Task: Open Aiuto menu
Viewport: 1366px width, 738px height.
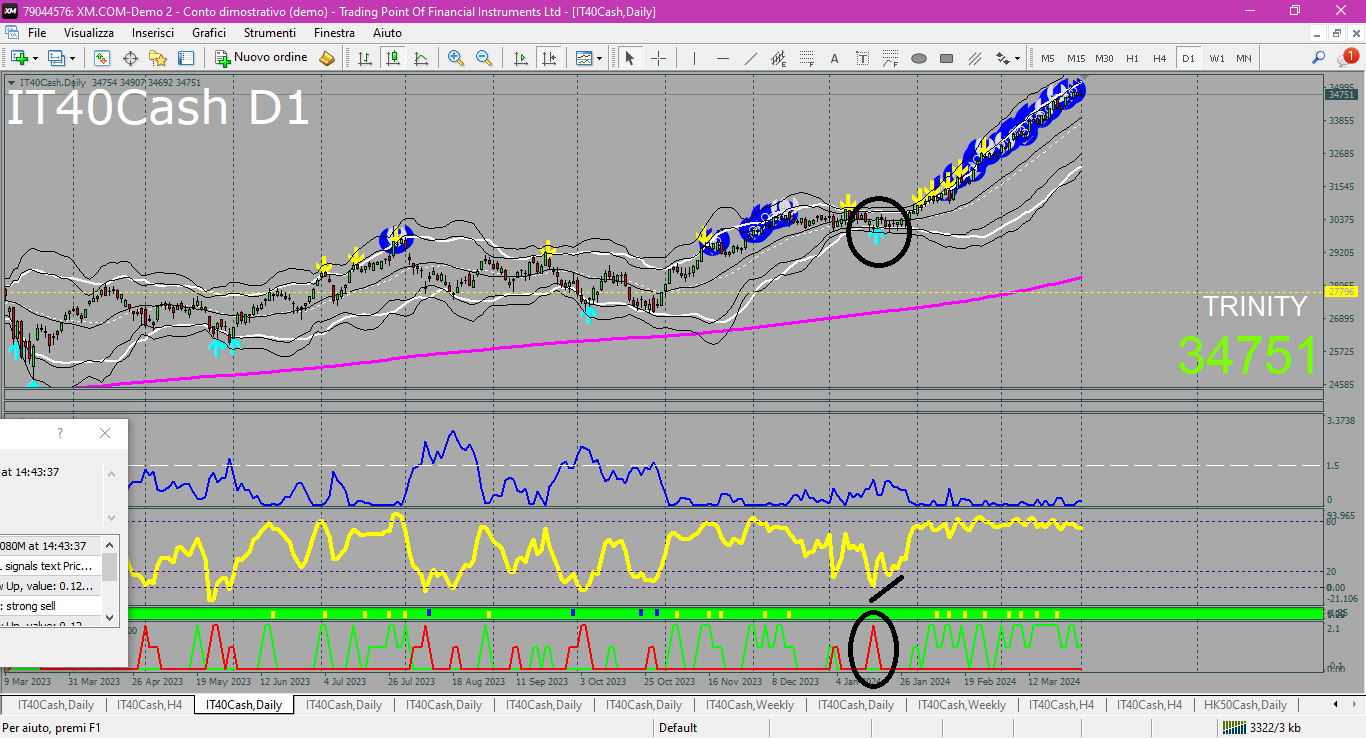Action: tap(387, 33)
